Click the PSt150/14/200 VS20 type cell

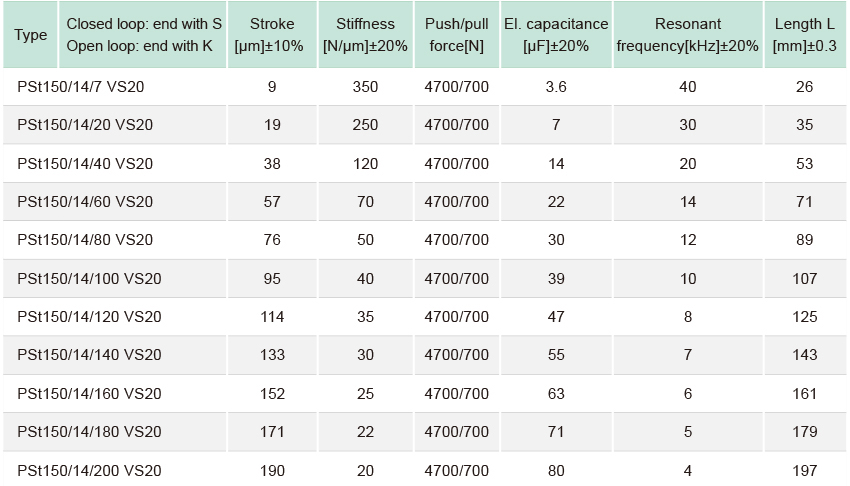pos(89,470)
